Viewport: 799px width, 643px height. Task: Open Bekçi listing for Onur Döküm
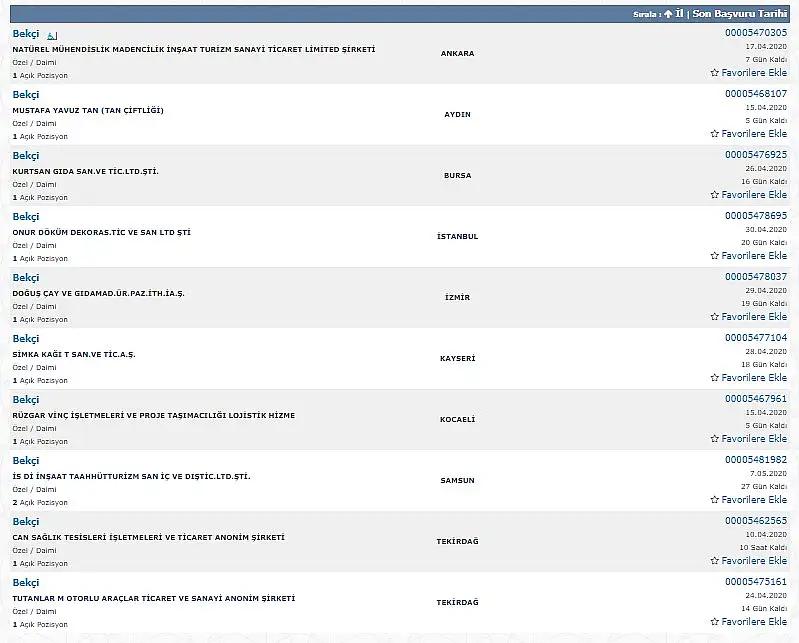[x=25, y=217]
